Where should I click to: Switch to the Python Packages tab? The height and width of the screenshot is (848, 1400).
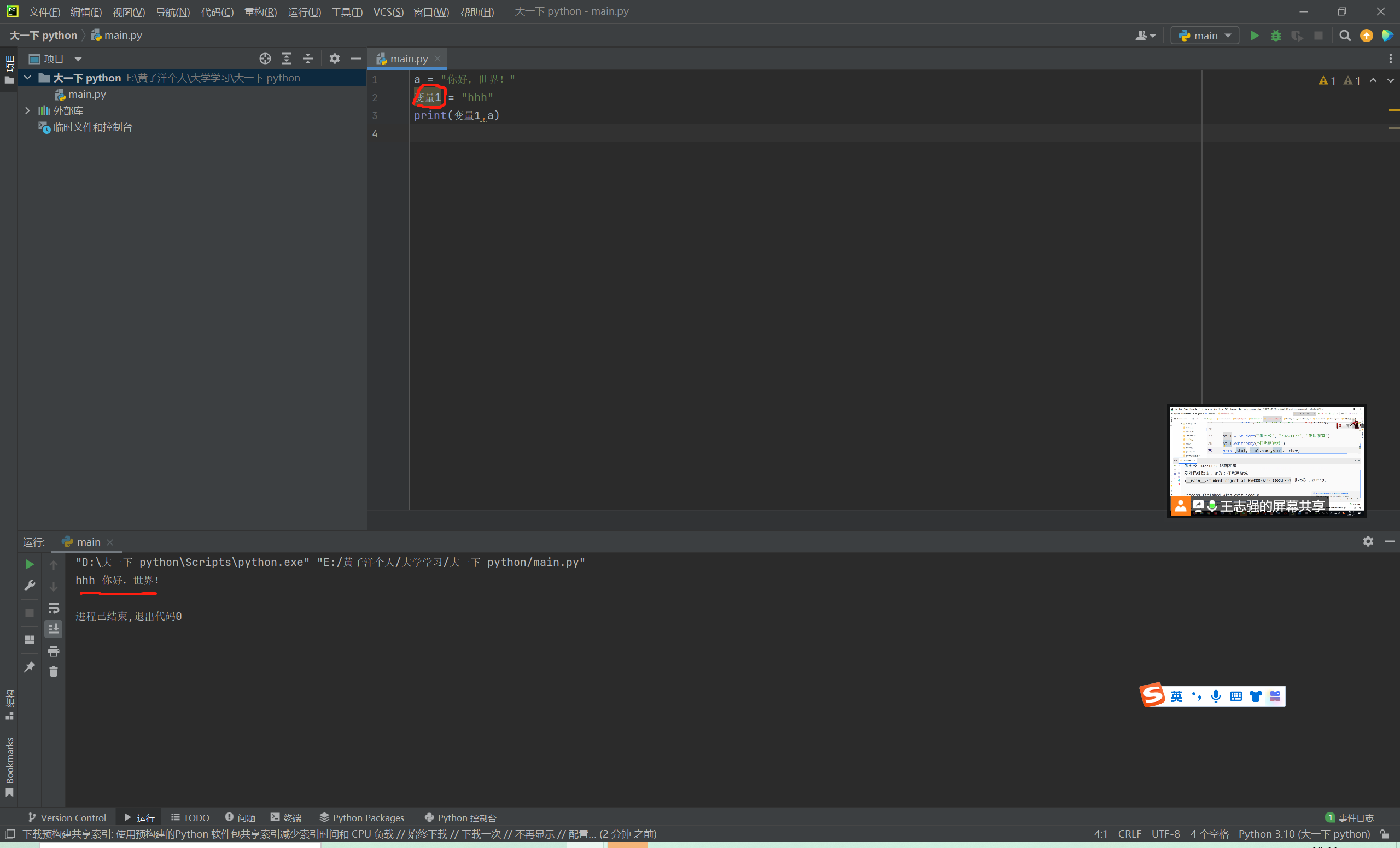point(362,817)
